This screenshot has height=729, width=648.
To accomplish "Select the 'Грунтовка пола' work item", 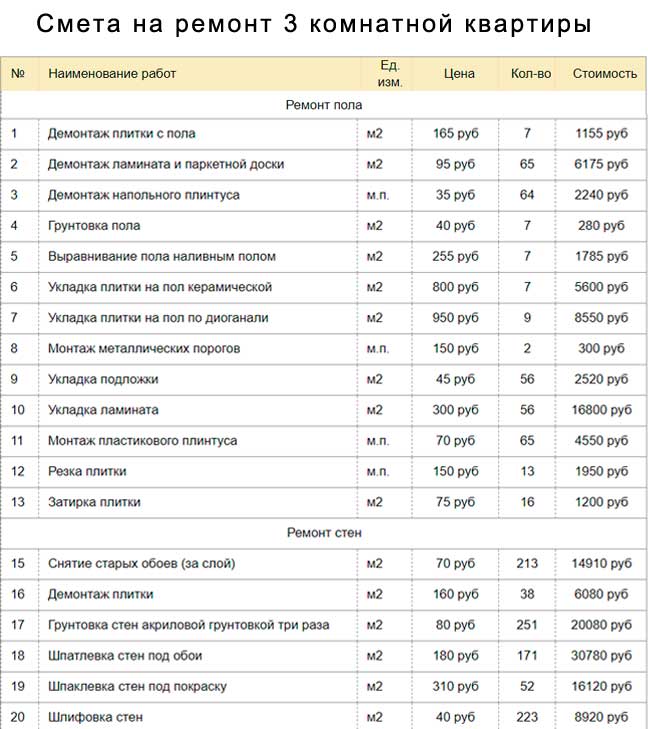I will tap(94, 226).
